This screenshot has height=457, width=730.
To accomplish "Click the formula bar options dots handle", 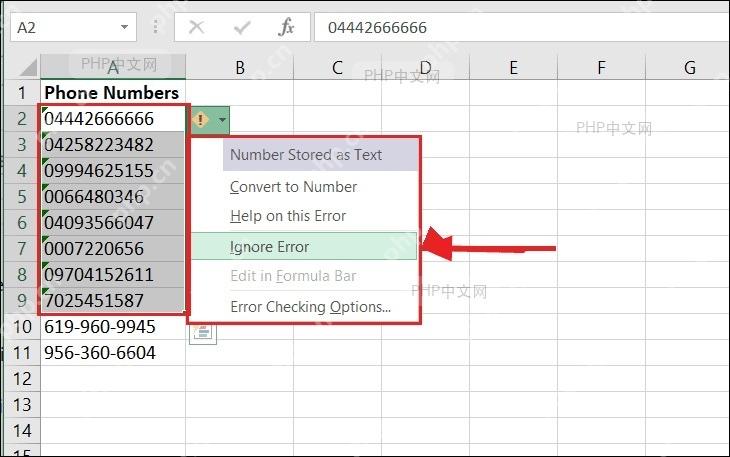I will click(x=155, y=27).
